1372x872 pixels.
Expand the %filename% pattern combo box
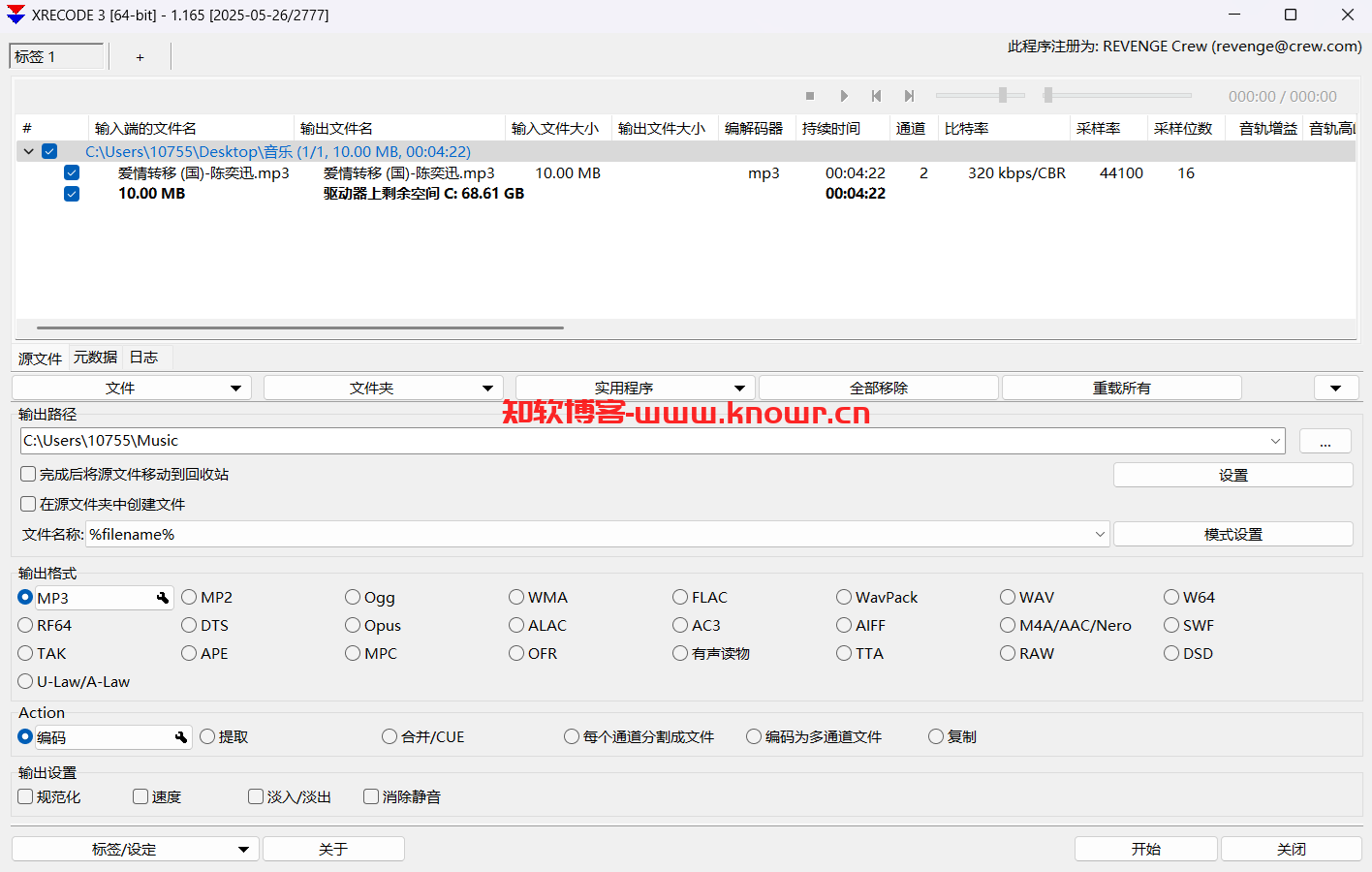(1100, 534)
